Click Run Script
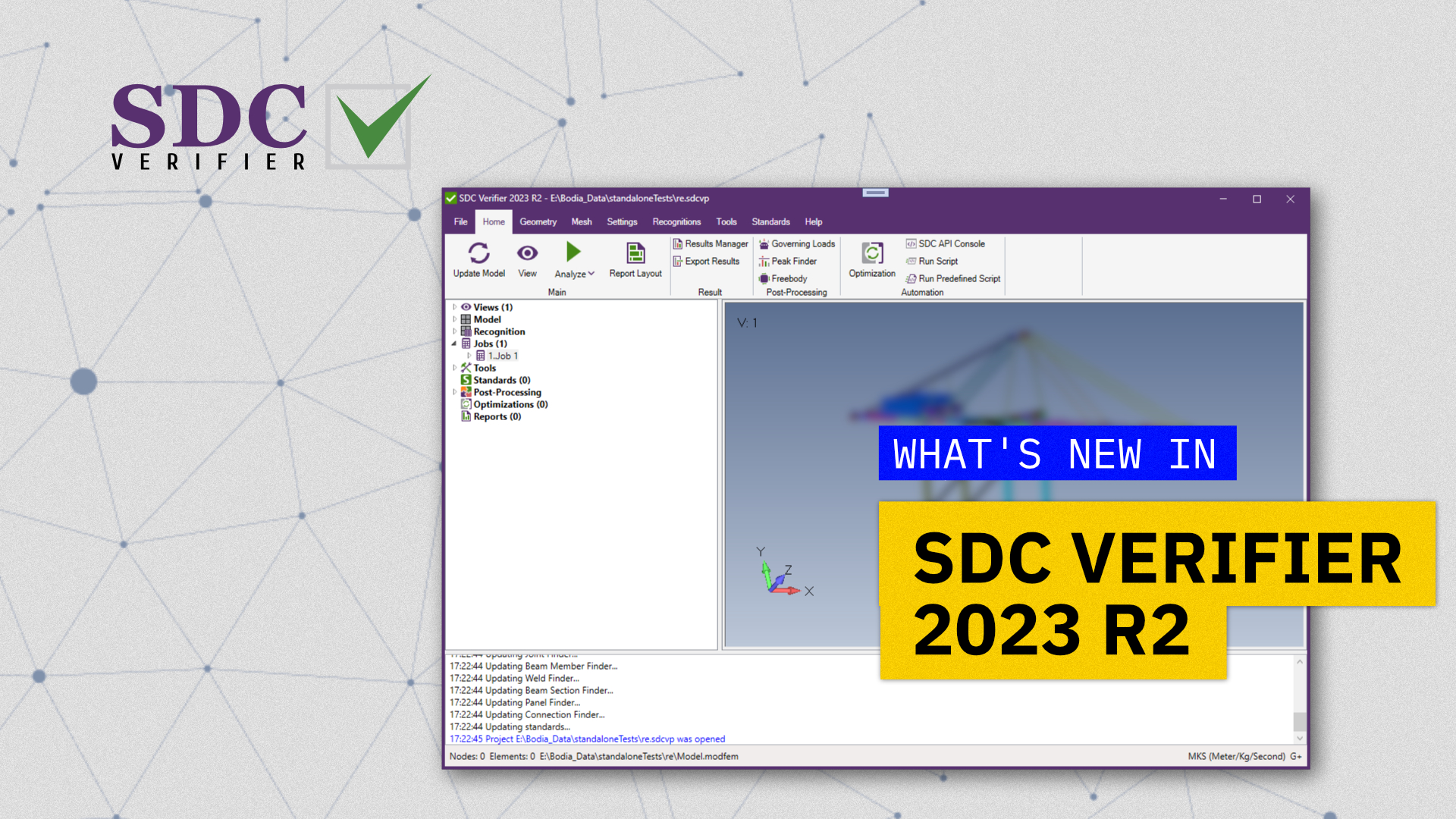This screenshot has height=819, width=1456. (932, 261)
